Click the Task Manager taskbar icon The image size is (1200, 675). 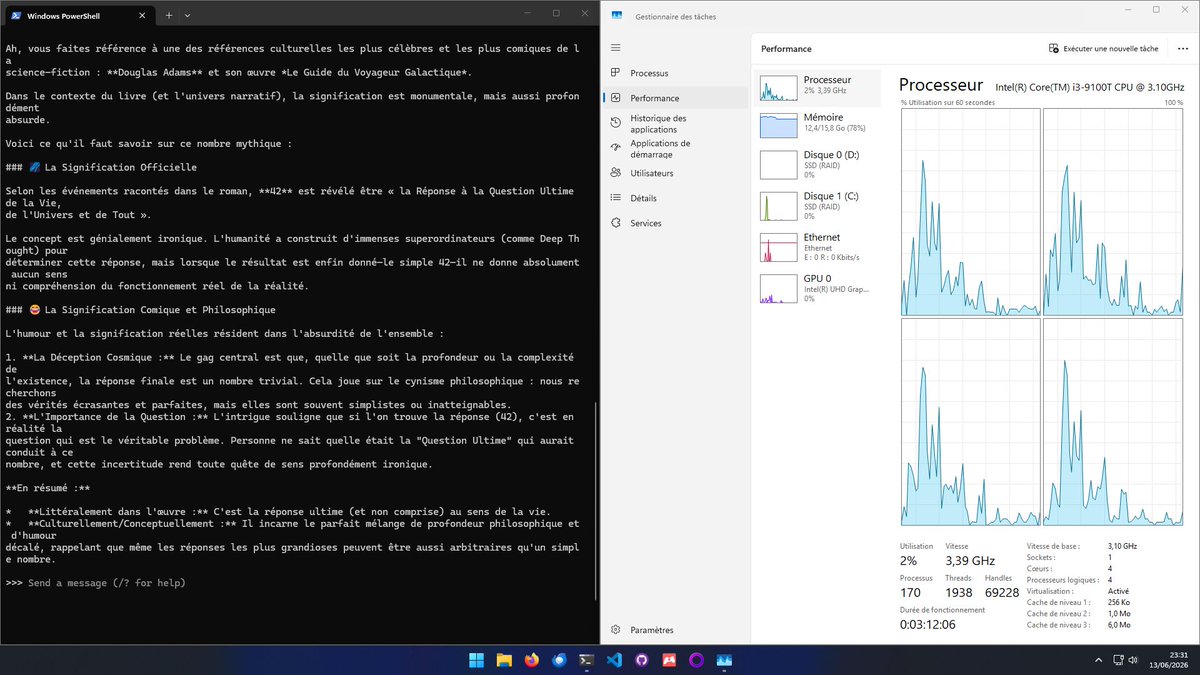(723, 660)
